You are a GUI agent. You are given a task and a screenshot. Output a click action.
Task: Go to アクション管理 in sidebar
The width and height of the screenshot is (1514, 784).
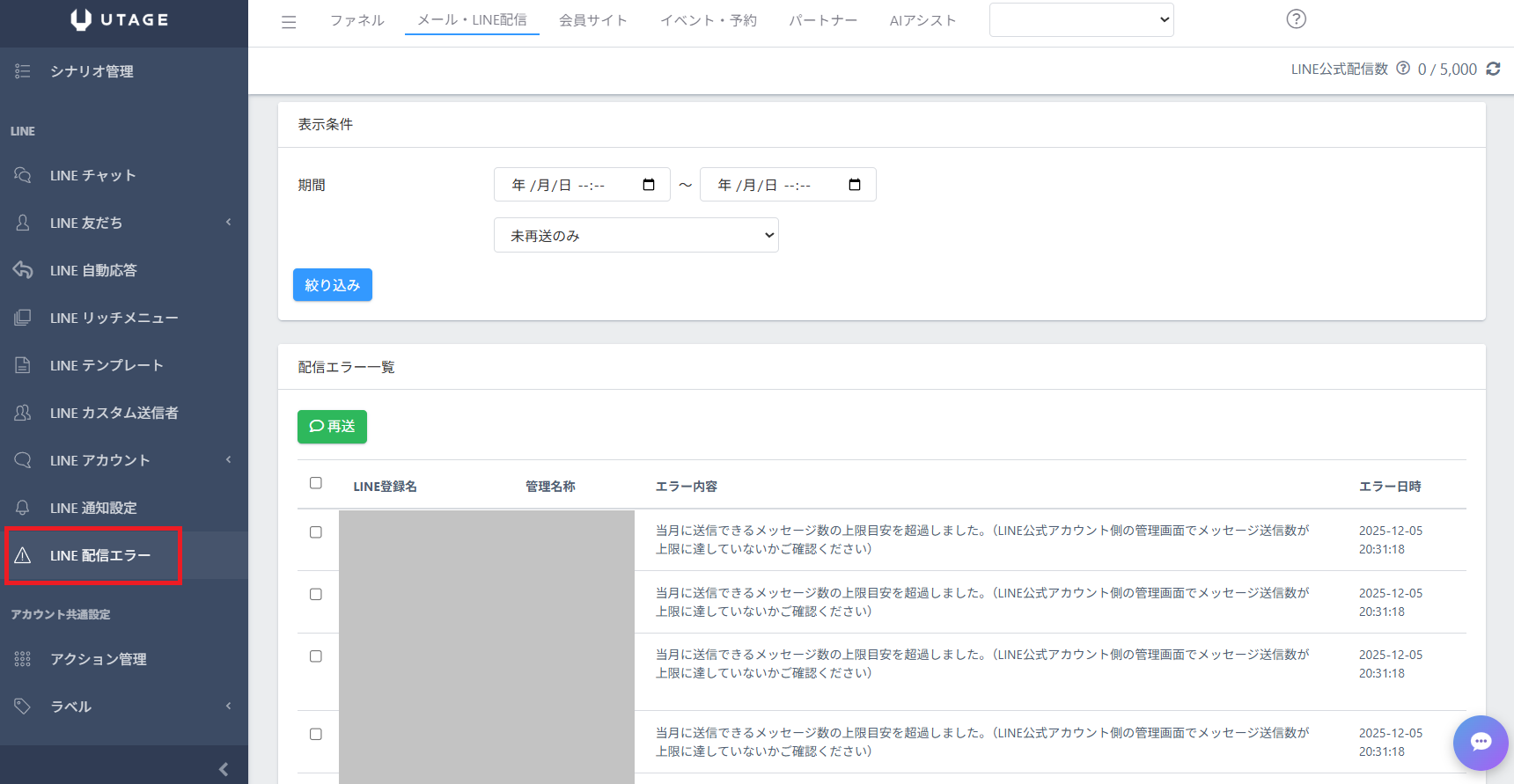click(x=98, y=659)
